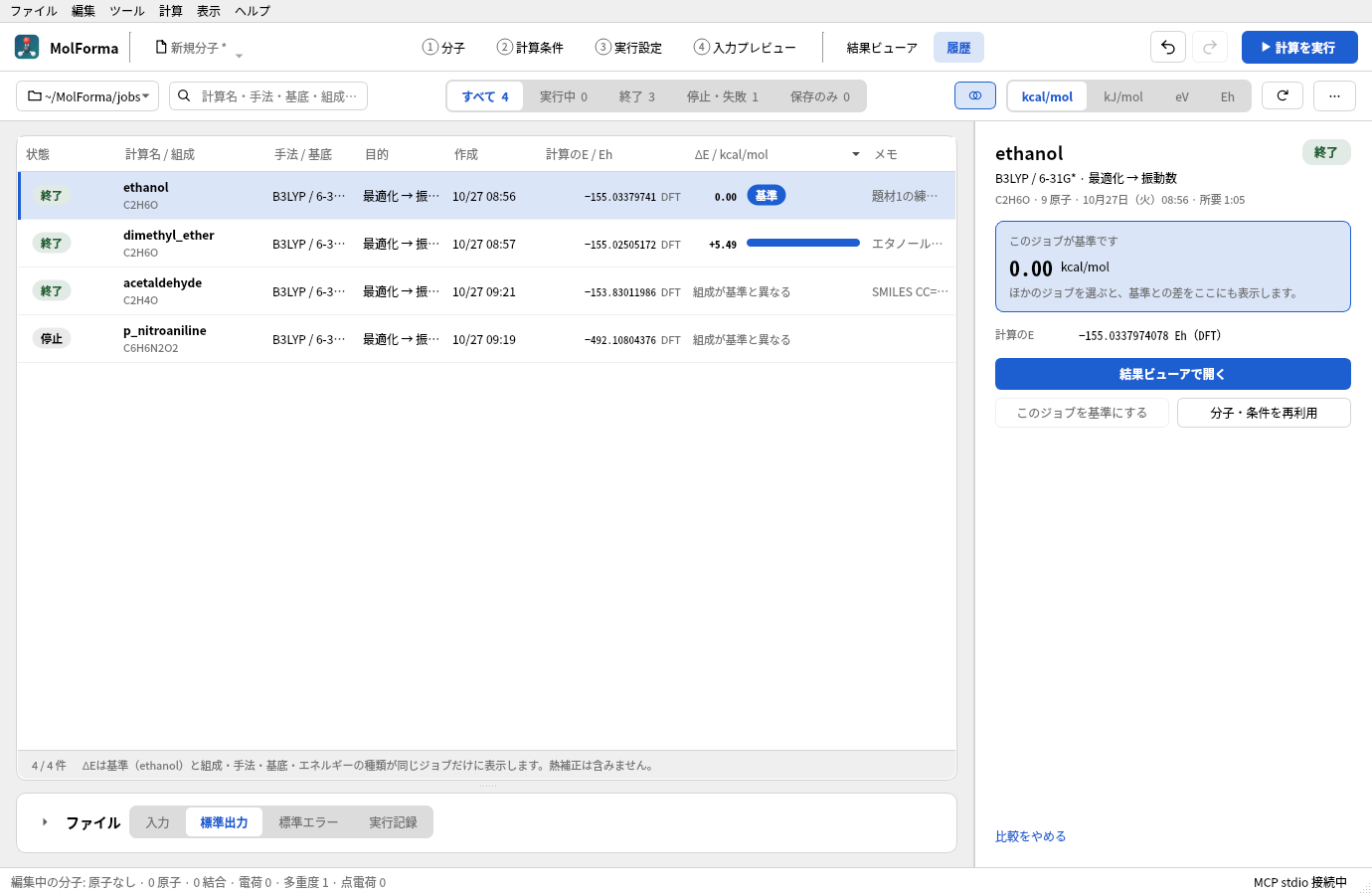The image size is (1372, 895).
Task: Run the calculation with 計算を実行
Action: [1299, 47]
